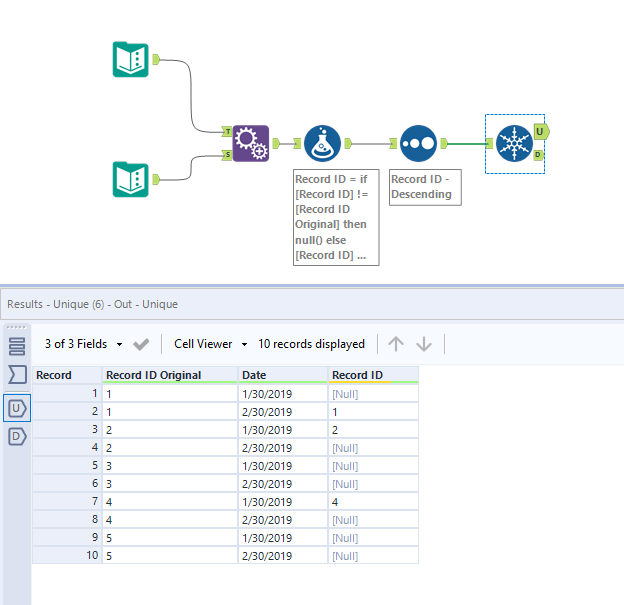Click lower Text Input output anchor

[x=156, y=180]
